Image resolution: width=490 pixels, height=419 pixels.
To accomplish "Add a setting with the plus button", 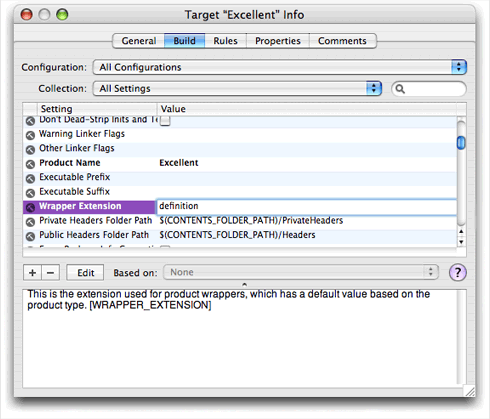I will 32,273.
